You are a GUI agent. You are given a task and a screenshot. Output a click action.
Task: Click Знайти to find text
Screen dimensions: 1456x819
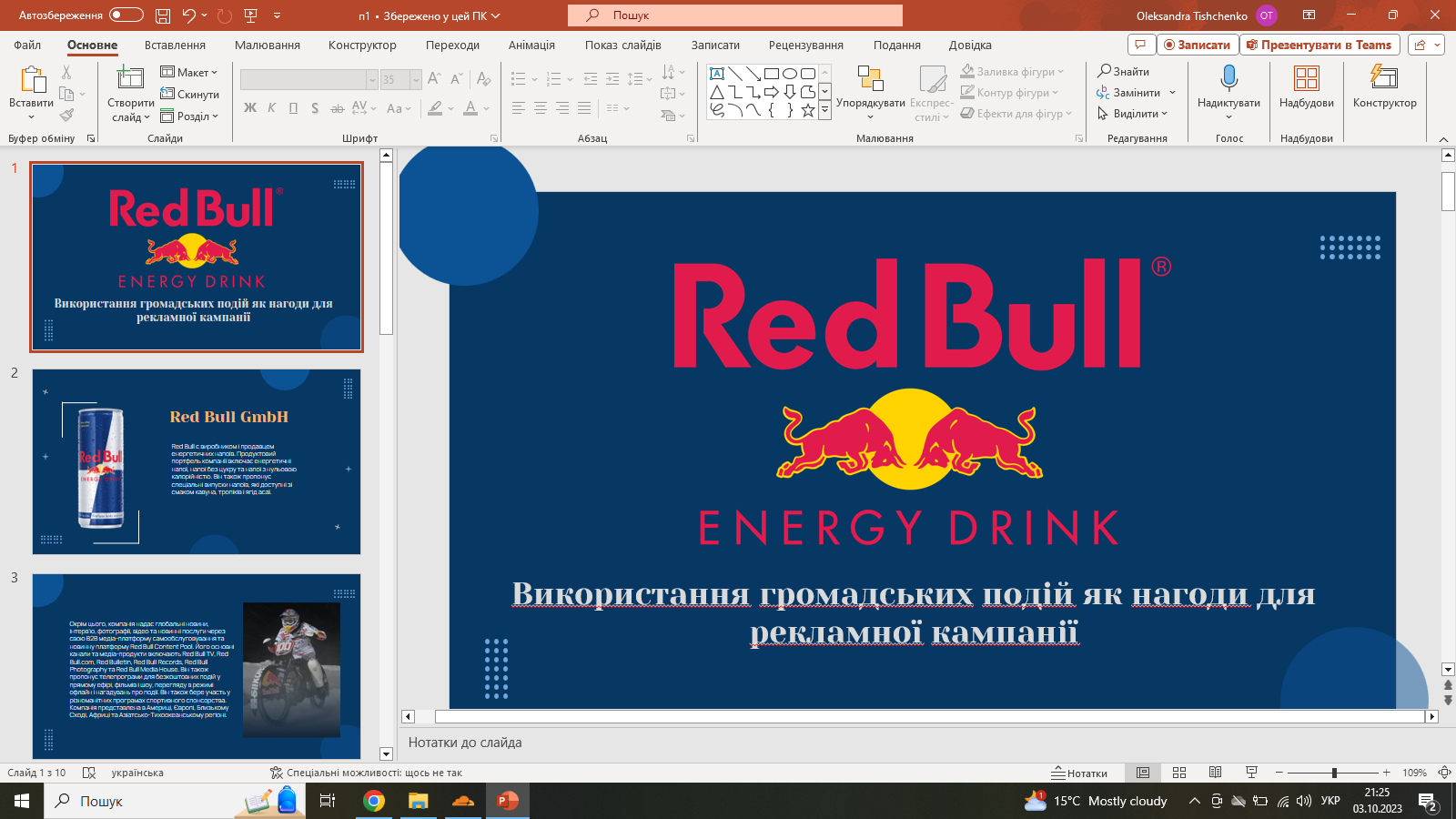1124,71
